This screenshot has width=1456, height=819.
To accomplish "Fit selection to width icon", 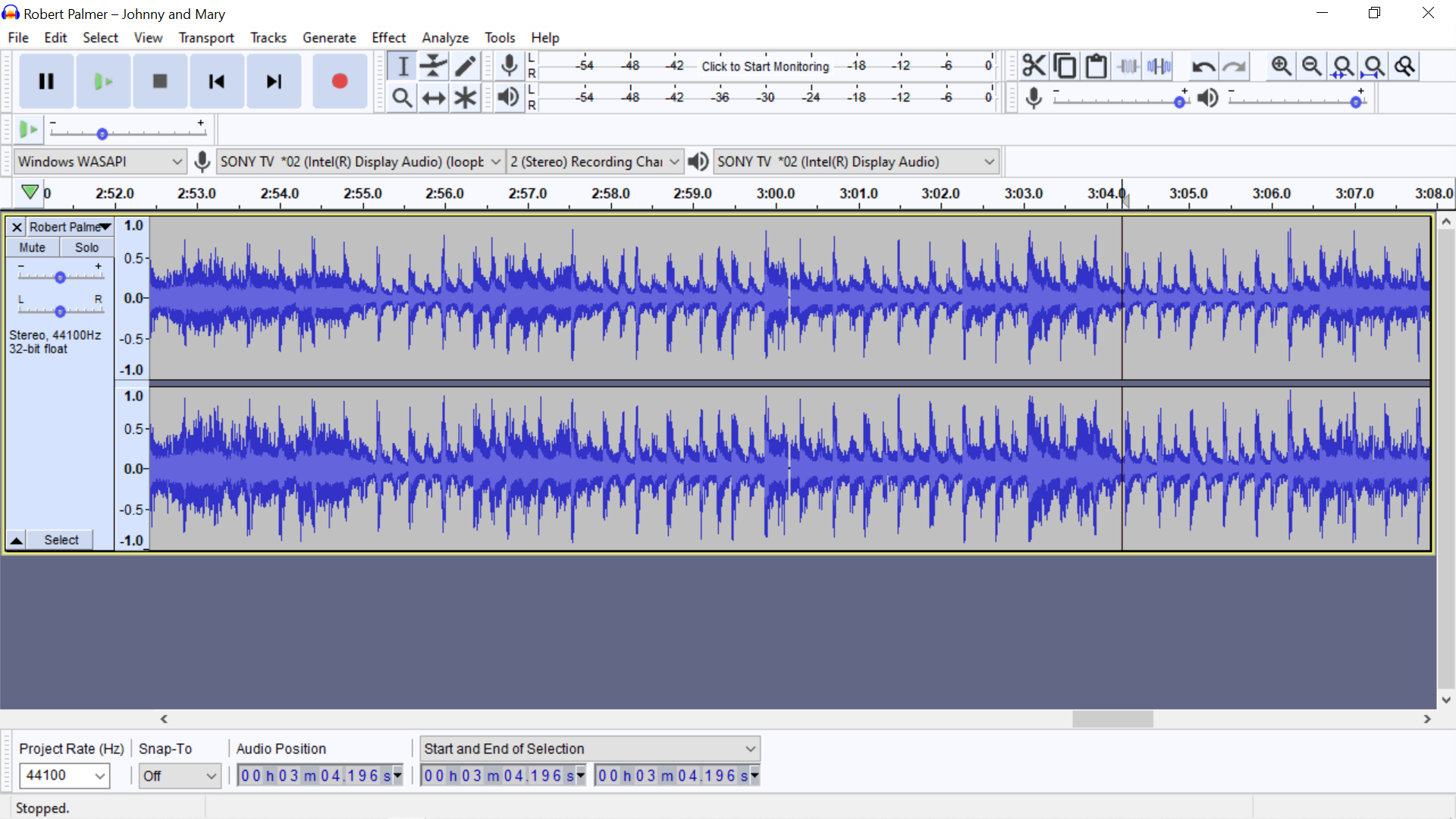I will coord(1343,66).
